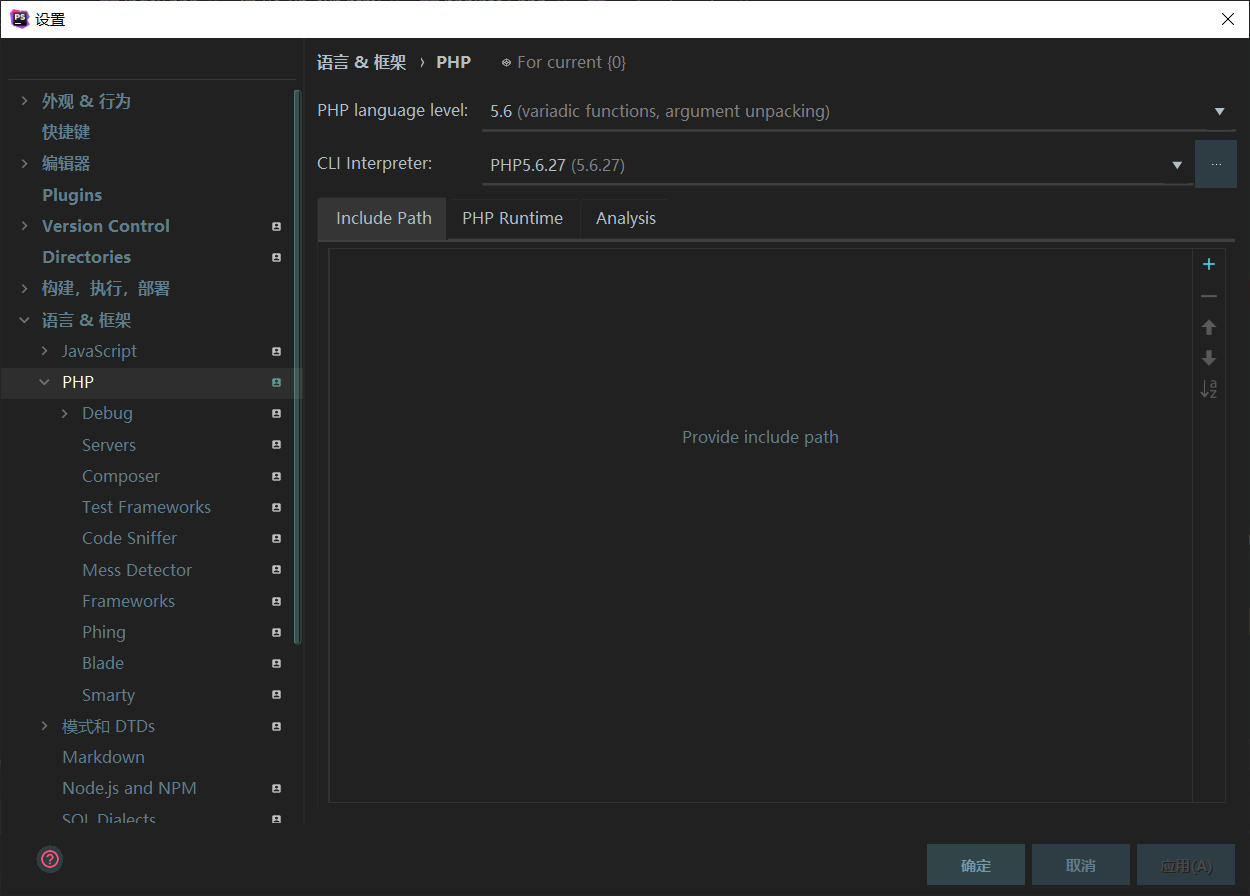Expand the 外观 & 行为 section
This screenshot has width=1250, height=896.
click(24, 101)
